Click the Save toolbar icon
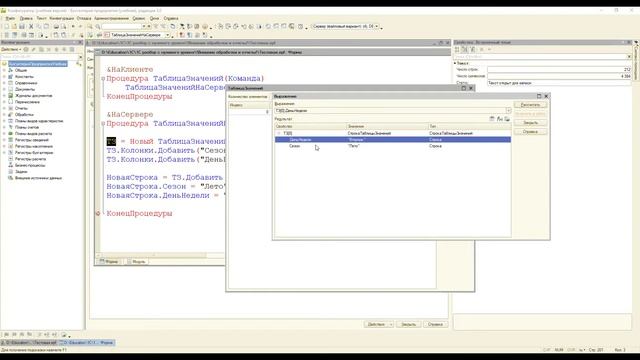 point(22,27)
